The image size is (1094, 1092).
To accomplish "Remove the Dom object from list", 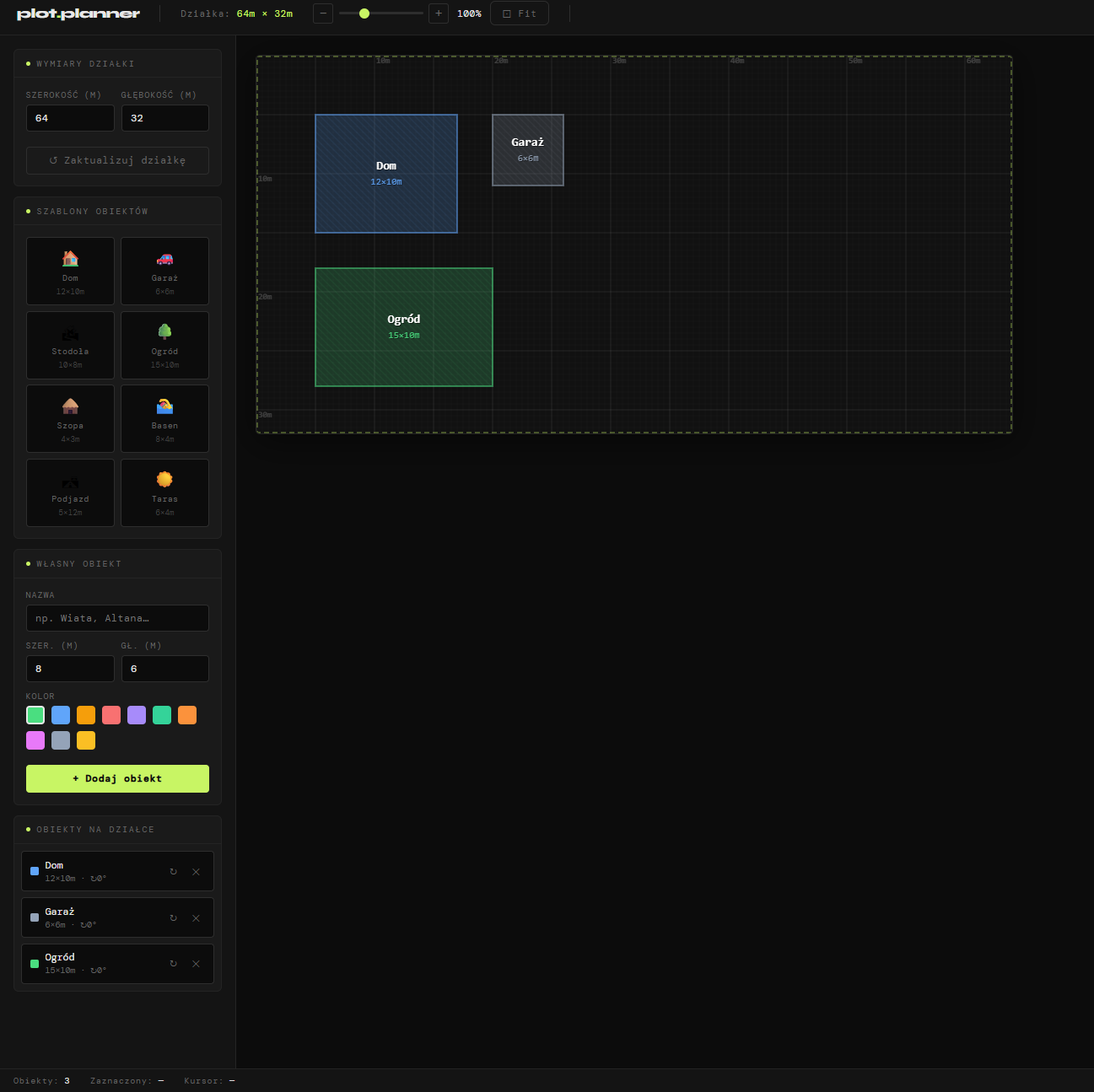I will coord(196,872).
